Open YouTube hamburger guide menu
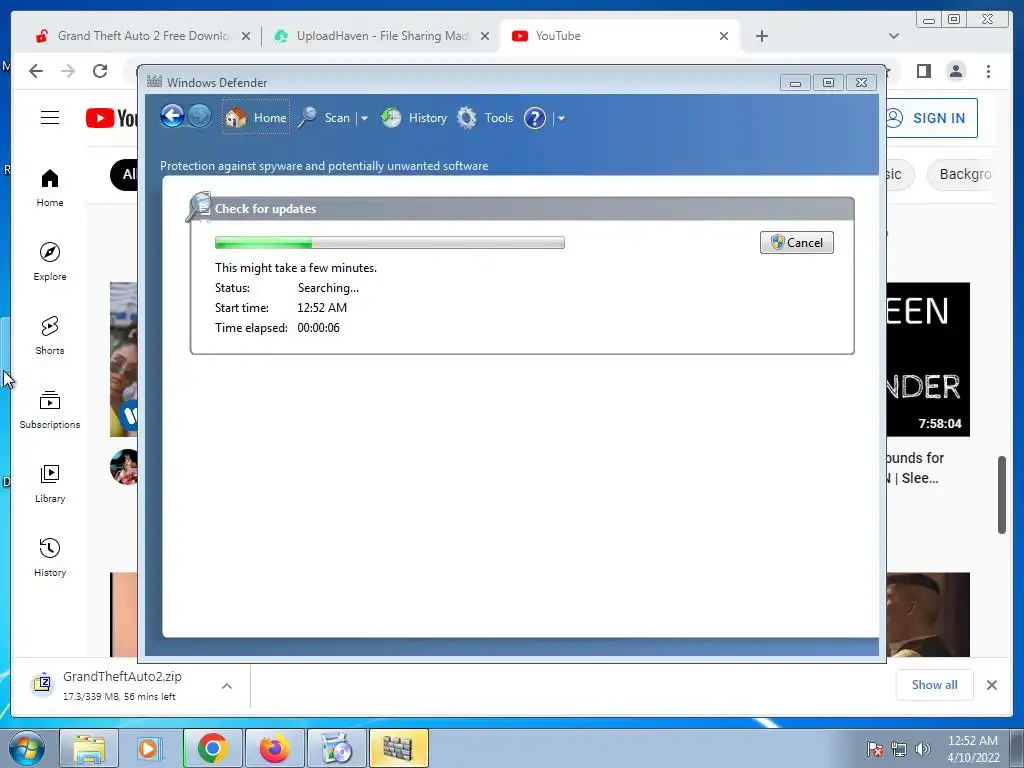The width and height of the screenshot is (1024, 768). pos(50,118)
